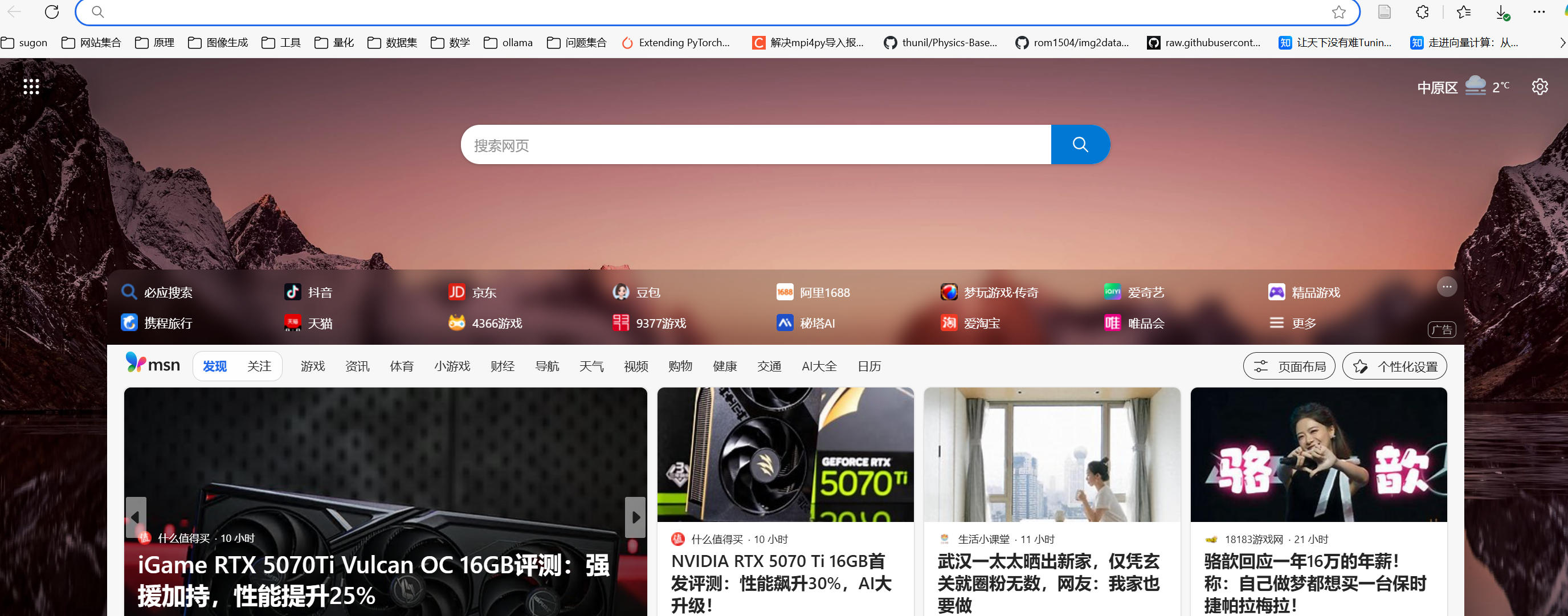Image resolution: width=1568 pixels, height=616 pixels.
Task: Select the 游戏 tab in MSN feed
Action: [x=312, y=366]
